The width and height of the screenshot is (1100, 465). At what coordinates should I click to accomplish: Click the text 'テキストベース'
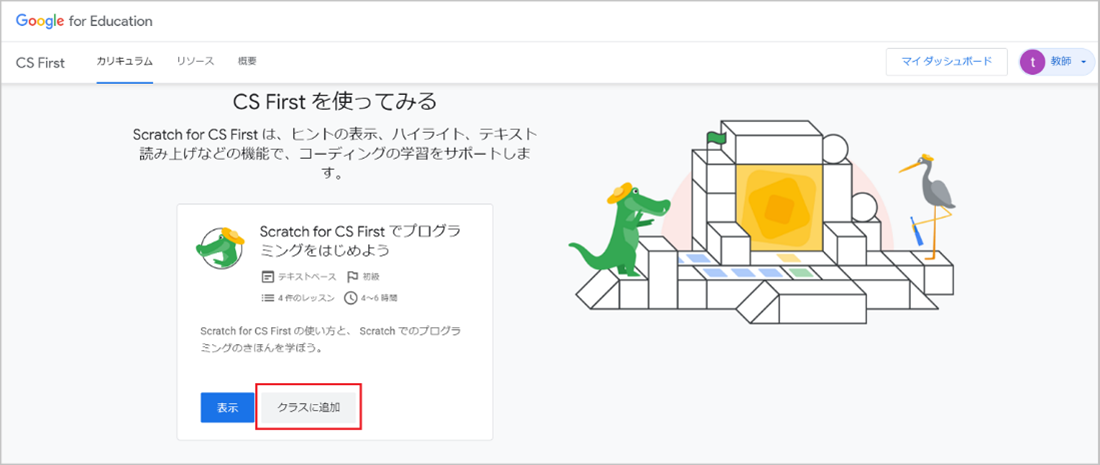[307, 276]
